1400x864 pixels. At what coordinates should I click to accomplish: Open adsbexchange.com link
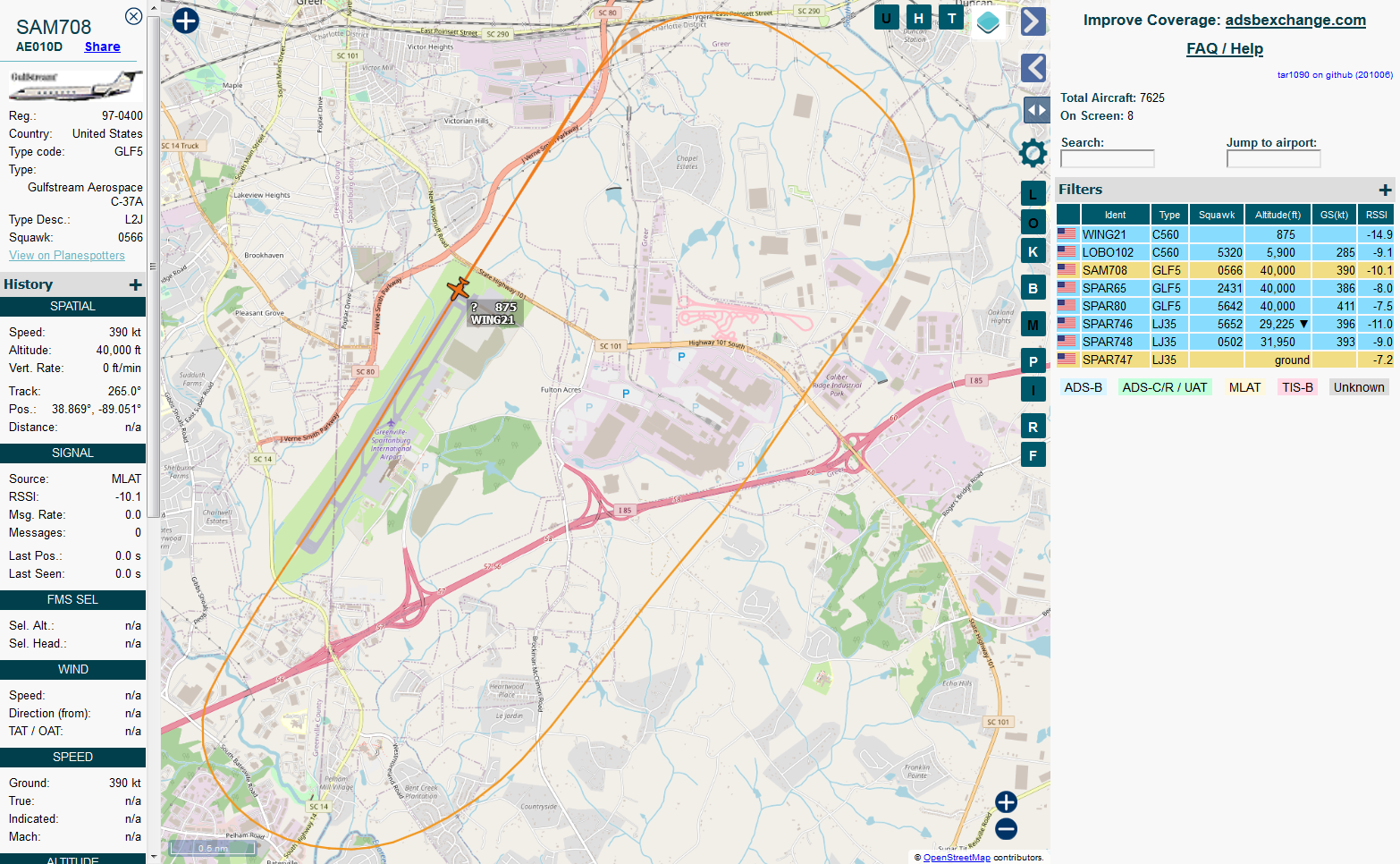point(1295,20)
